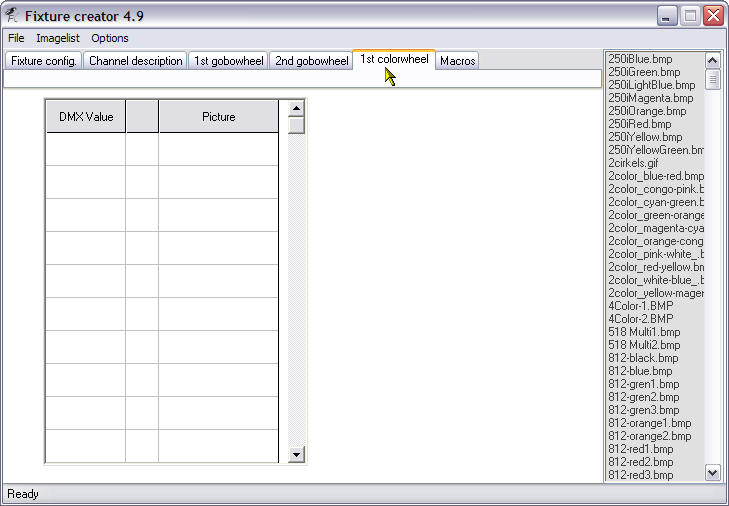Switch to the Macros tab
729x506 pixels.
pos(457,61)
